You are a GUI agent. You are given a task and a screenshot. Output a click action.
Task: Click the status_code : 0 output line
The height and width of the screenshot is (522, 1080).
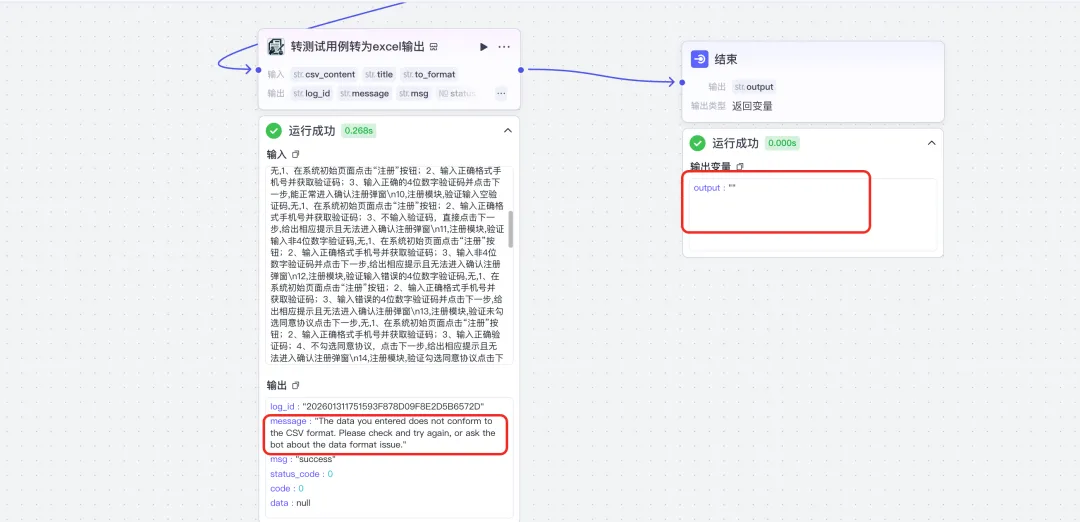click(301, 474)
